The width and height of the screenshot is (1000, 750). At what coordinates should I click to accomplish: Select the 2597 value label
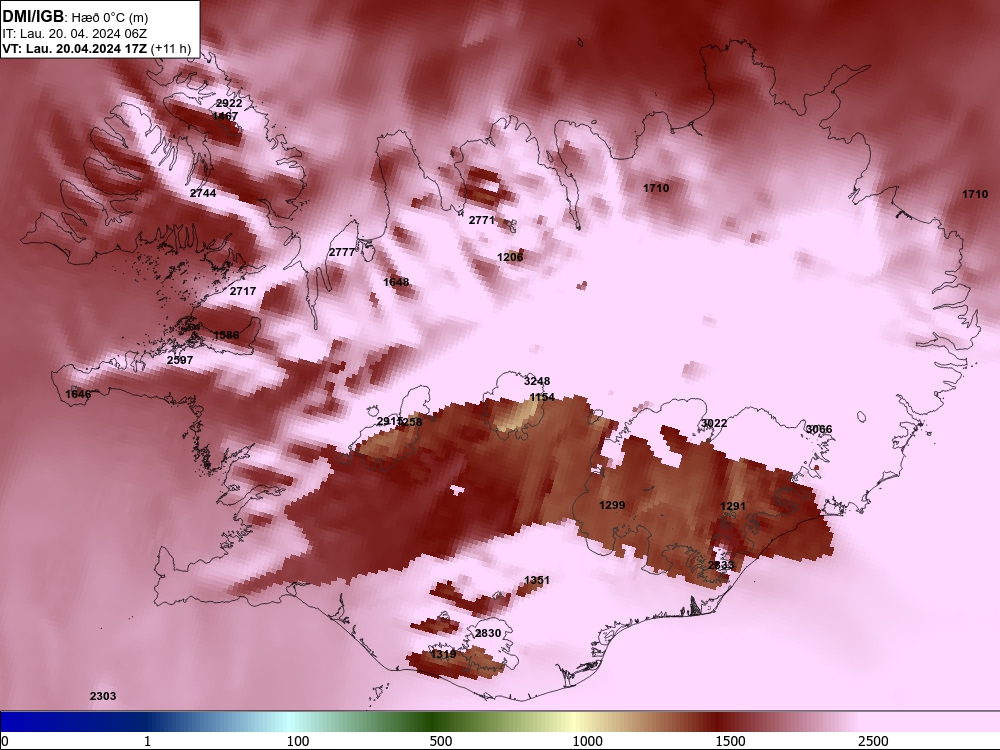click(x=180, y=360)
